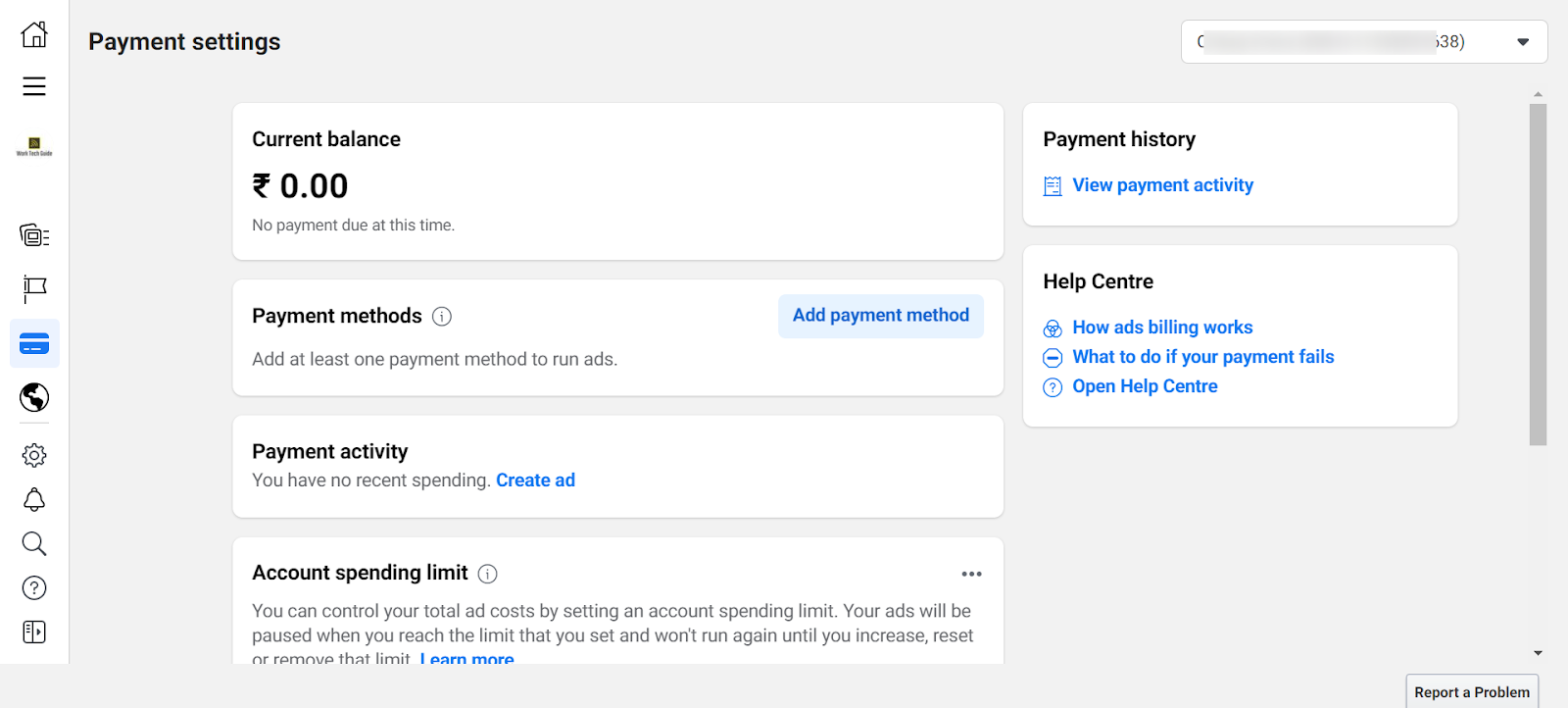The image size is (1568, 708).
Task: Open the View payment activity link
Action: pos(1162,185)
